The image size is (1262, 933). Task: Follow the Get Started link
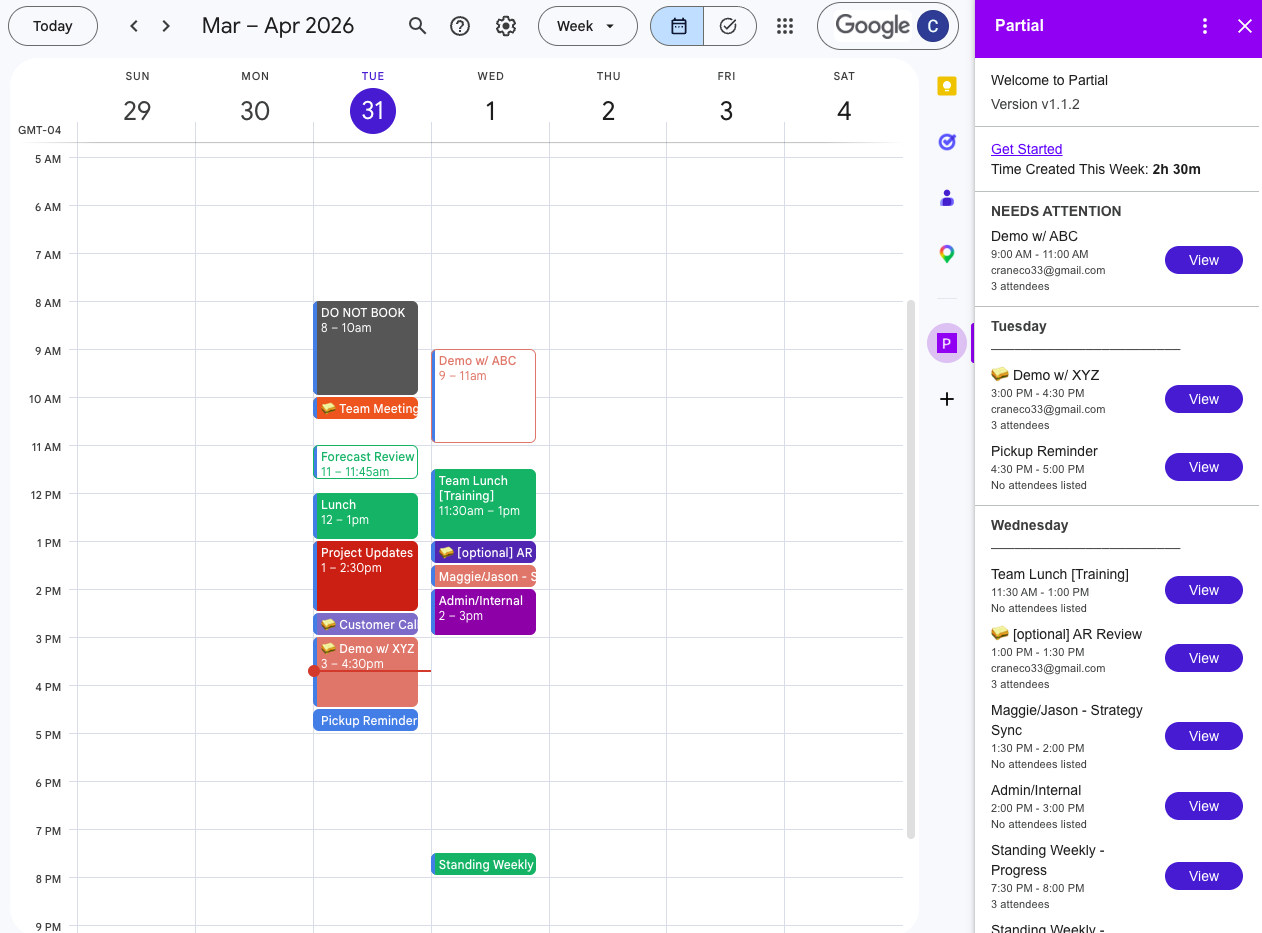click(1026, 149)
